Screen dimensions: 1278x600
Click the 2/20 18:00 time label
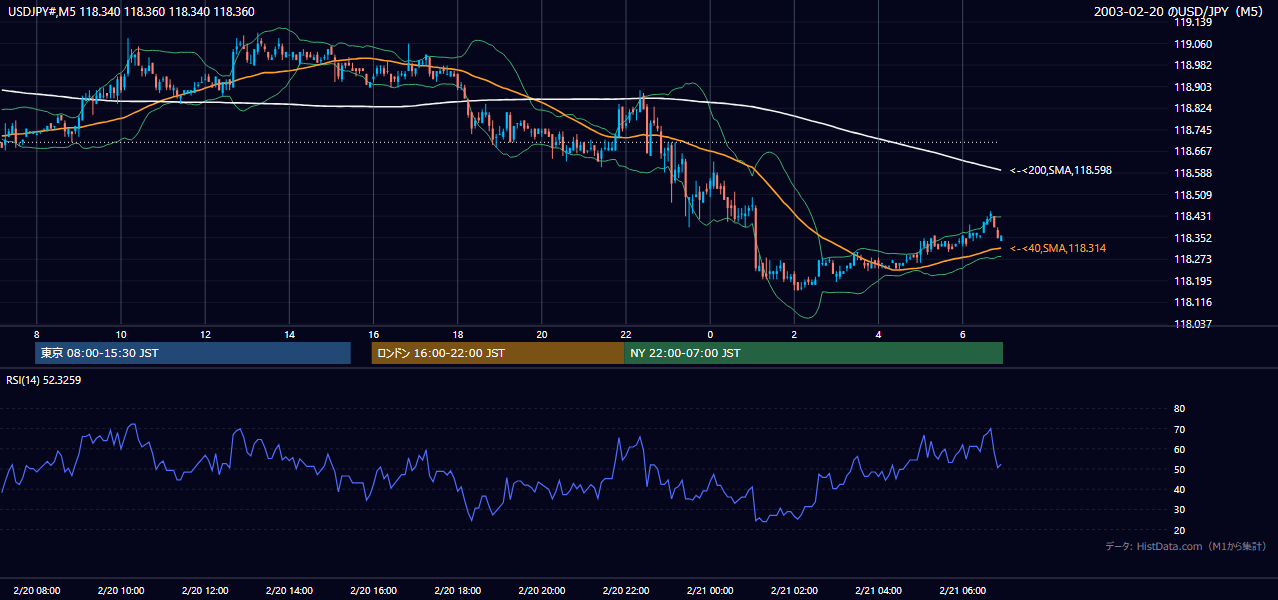(458, 590)
